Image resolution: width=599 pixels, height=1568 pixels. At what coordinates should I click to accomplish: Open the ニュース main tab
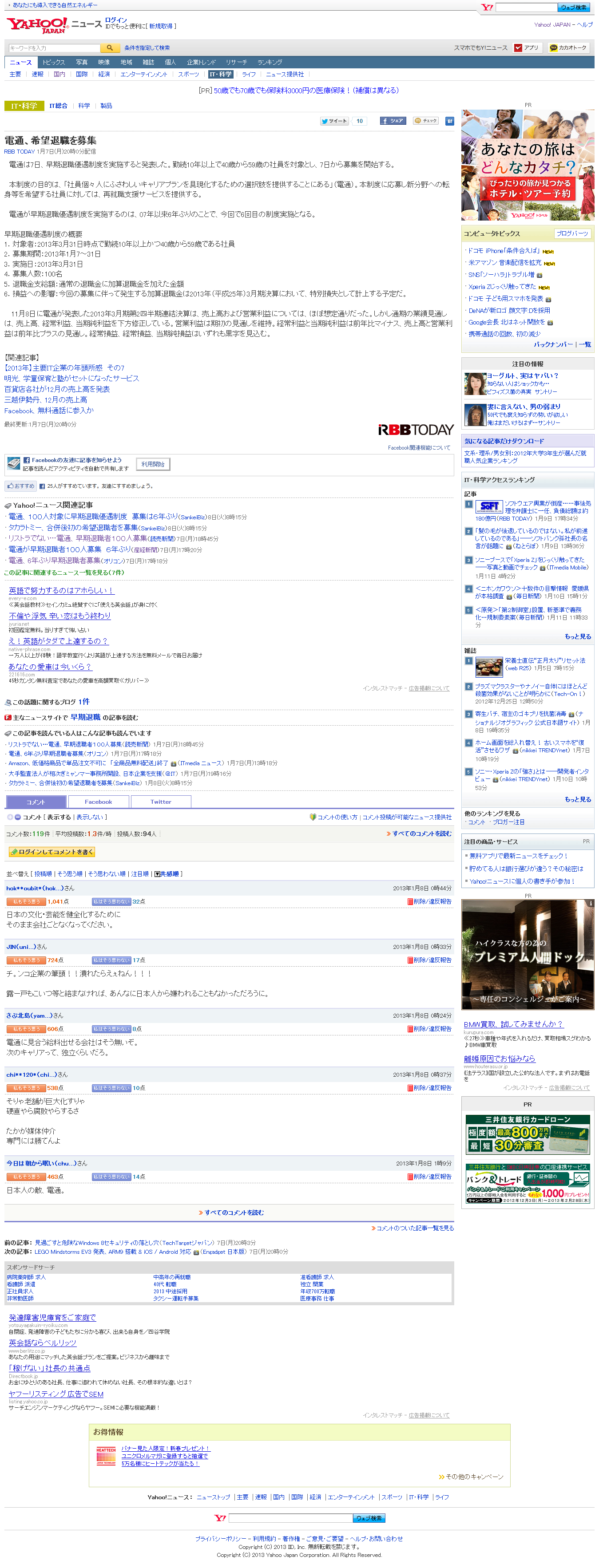[x=20, y=62]
